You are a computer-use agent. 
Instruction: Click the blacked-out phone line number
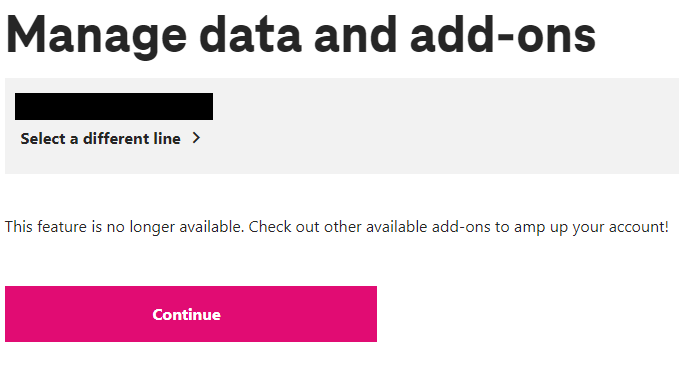114,106
